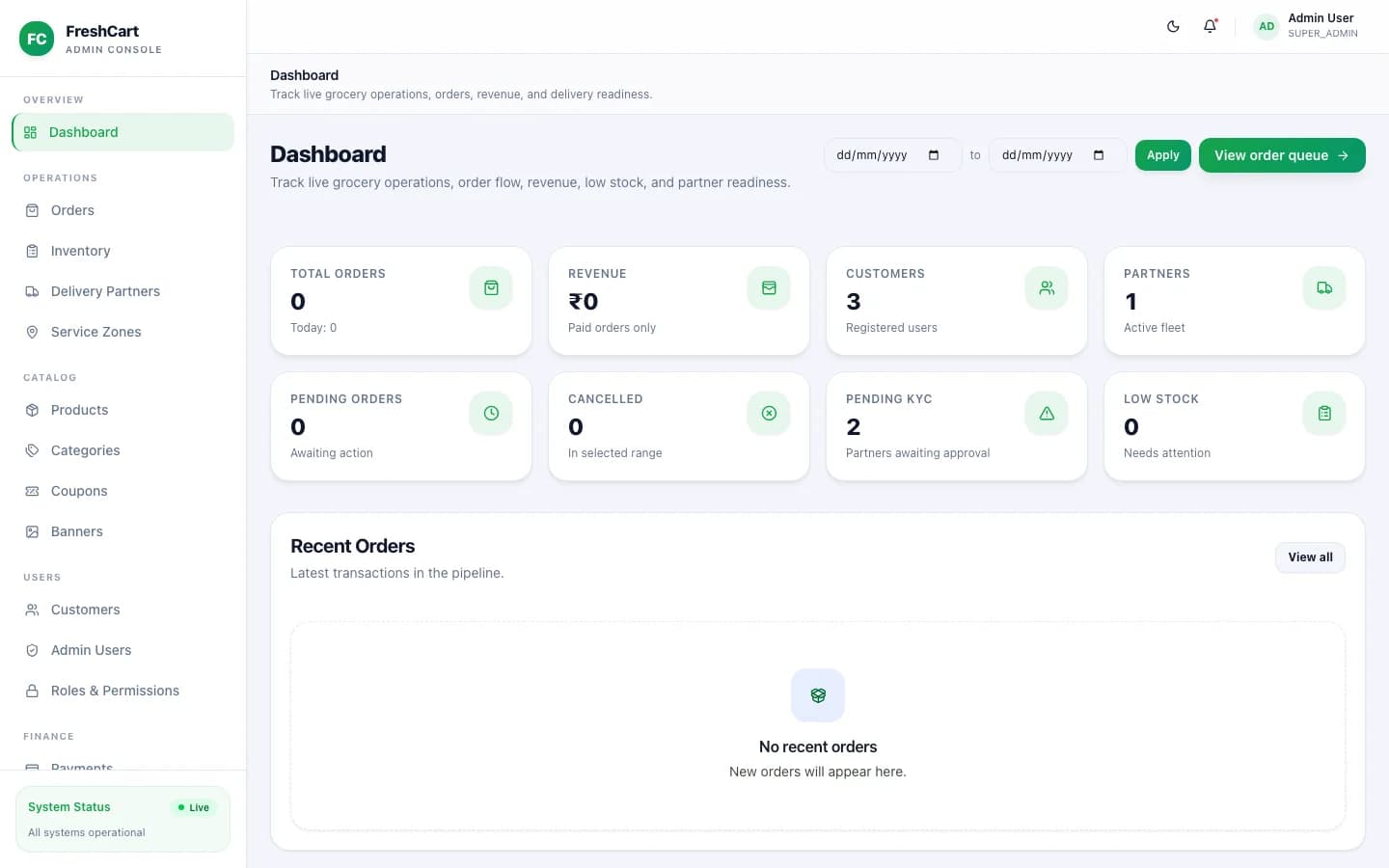Click the Dashboard grid icon in sidebar

pyautogui.click(x=31, y=132)
